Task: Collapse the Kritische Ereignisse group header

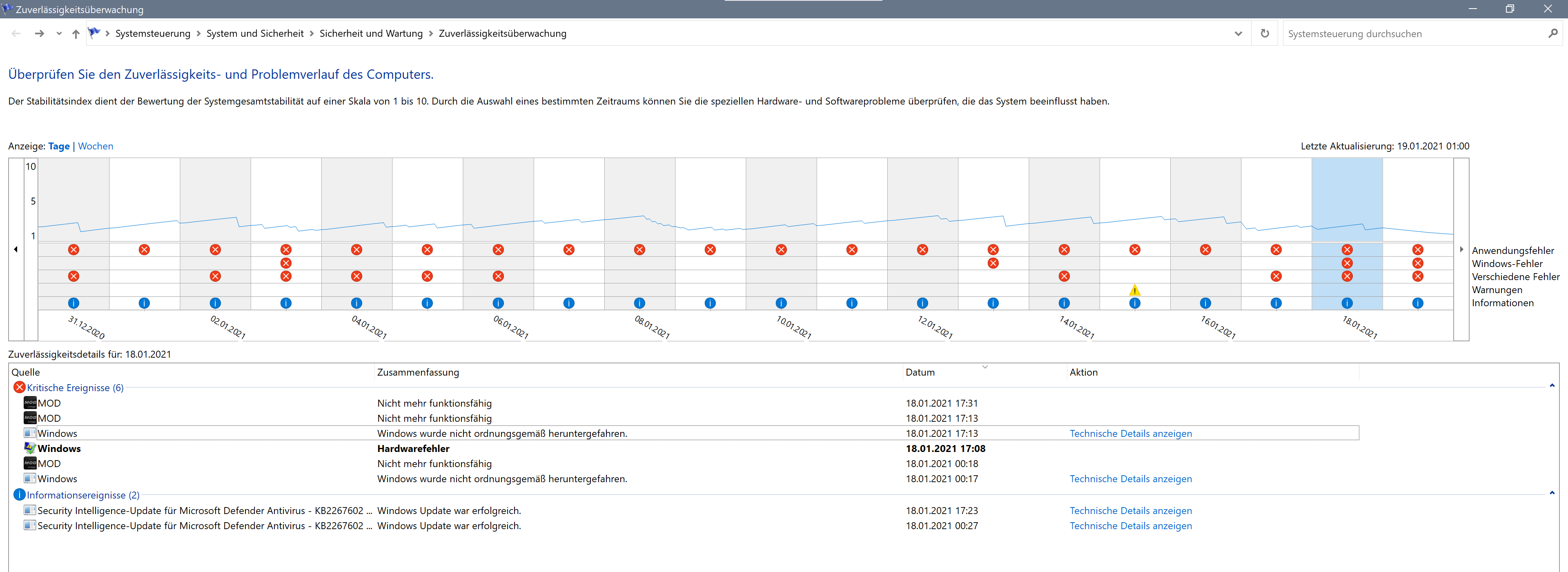Action: [75, 387]
